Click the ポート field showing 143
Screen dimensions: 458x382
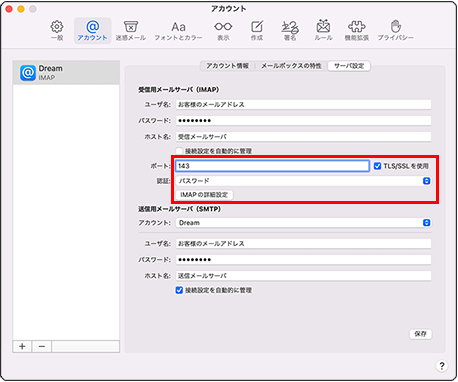click(272, 166)
